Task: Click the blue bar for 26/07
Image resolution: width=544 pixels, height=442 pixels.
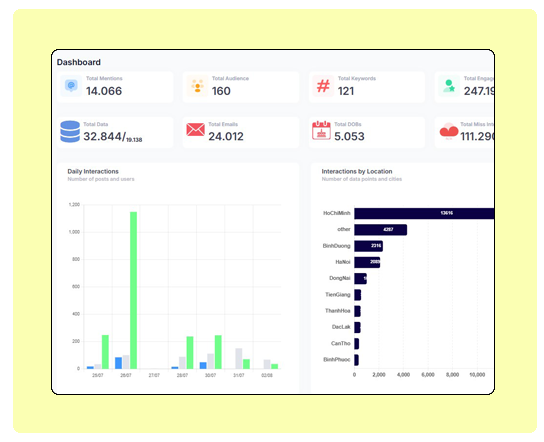Action: [x=119, y=363]
